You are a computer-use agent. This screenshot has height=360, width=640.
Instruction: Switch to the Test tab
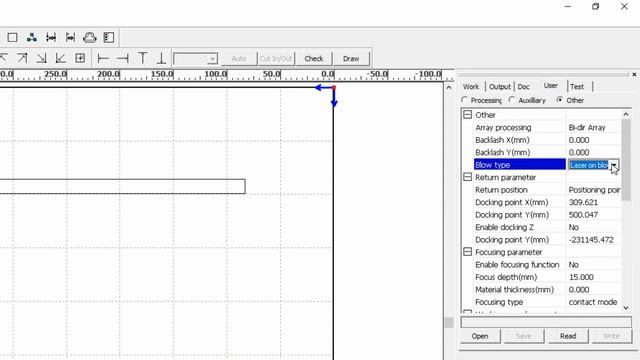point(577,87)
